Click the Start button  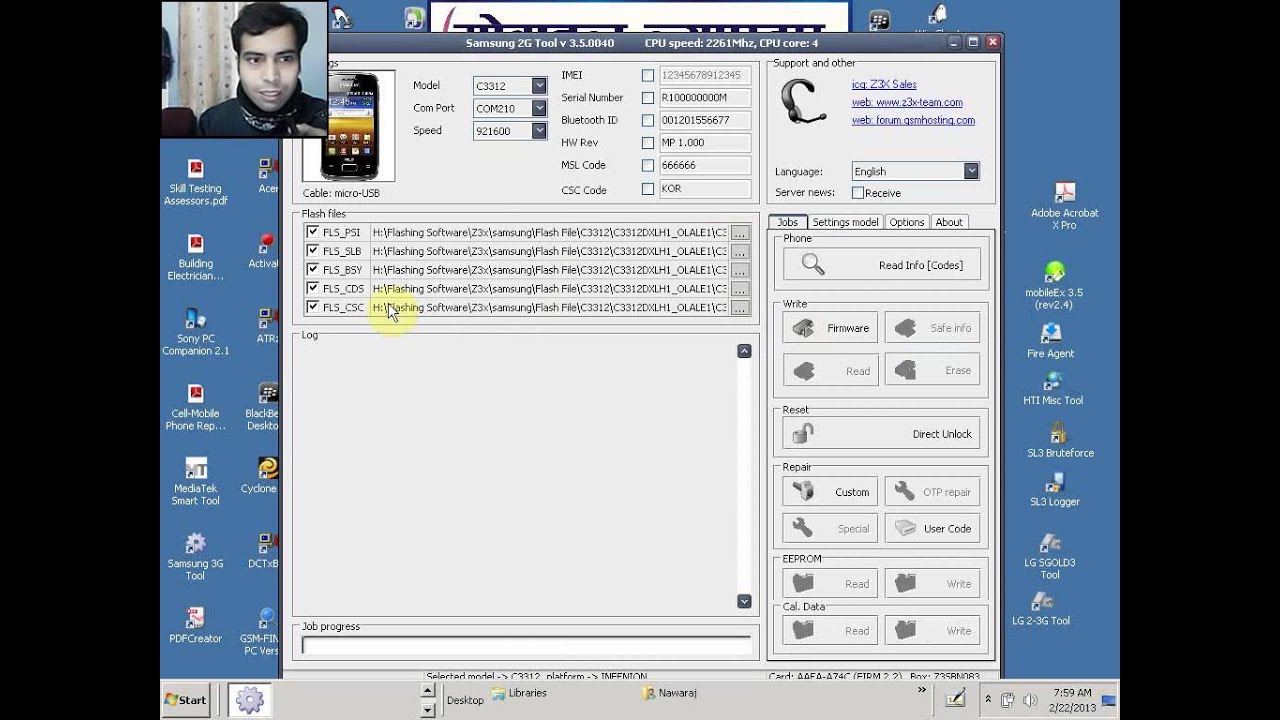185,700
